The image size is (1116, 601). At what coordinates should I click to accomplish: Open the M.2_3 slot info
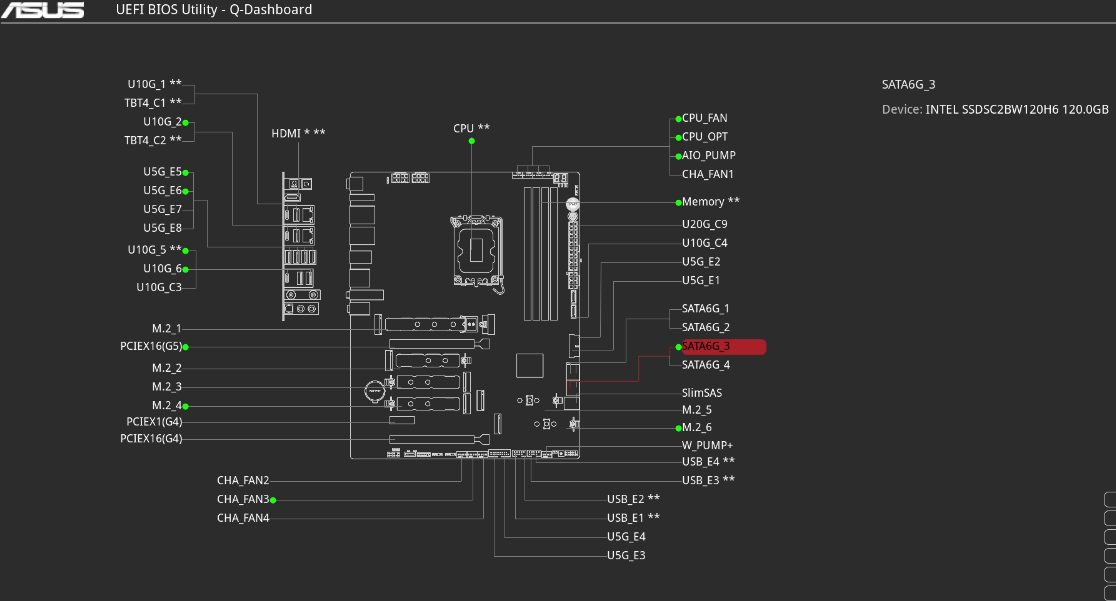click(167, 387)
